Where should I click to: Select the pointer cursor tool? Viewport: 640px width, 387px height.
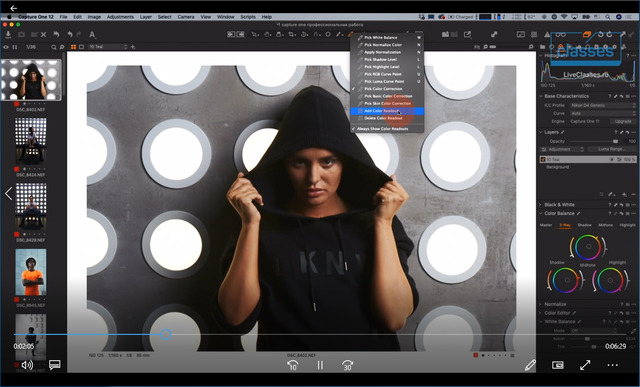256,35
